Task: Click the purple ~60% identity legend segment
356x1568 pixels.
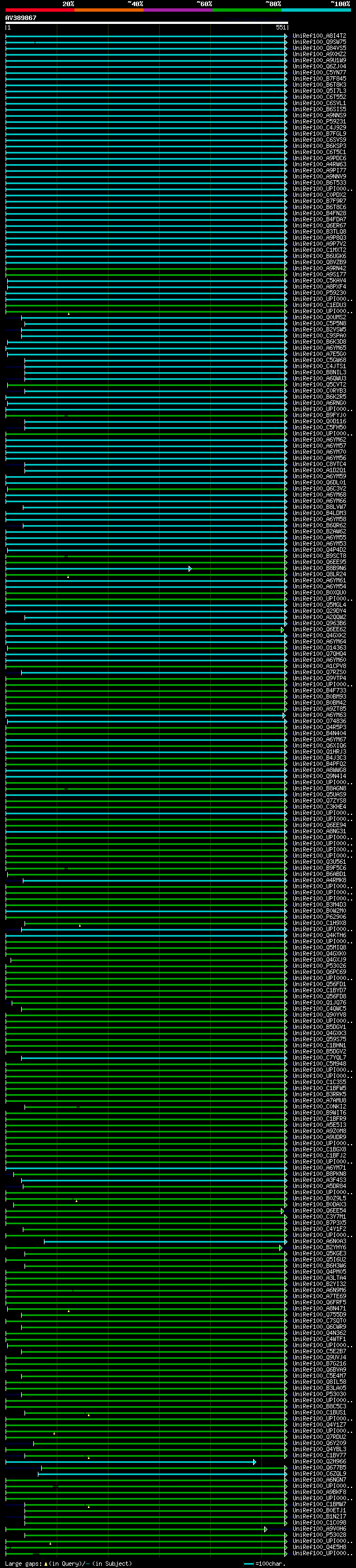Action: tap(177, 10)
